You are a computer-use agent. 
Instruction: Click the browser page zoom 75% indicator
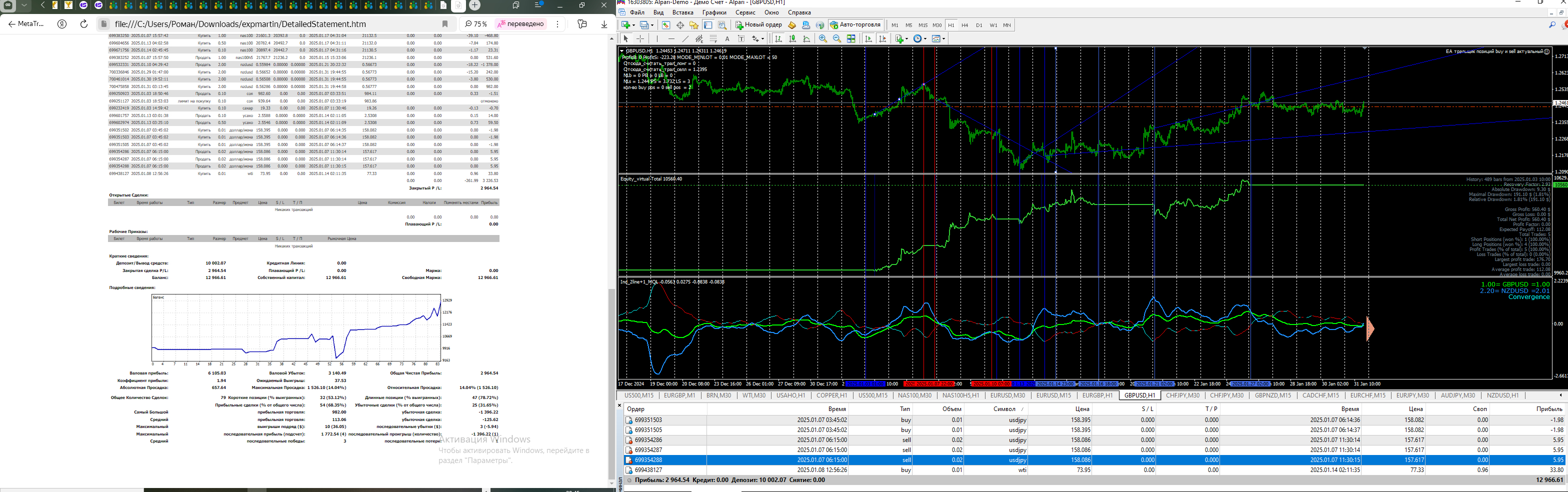476,23
